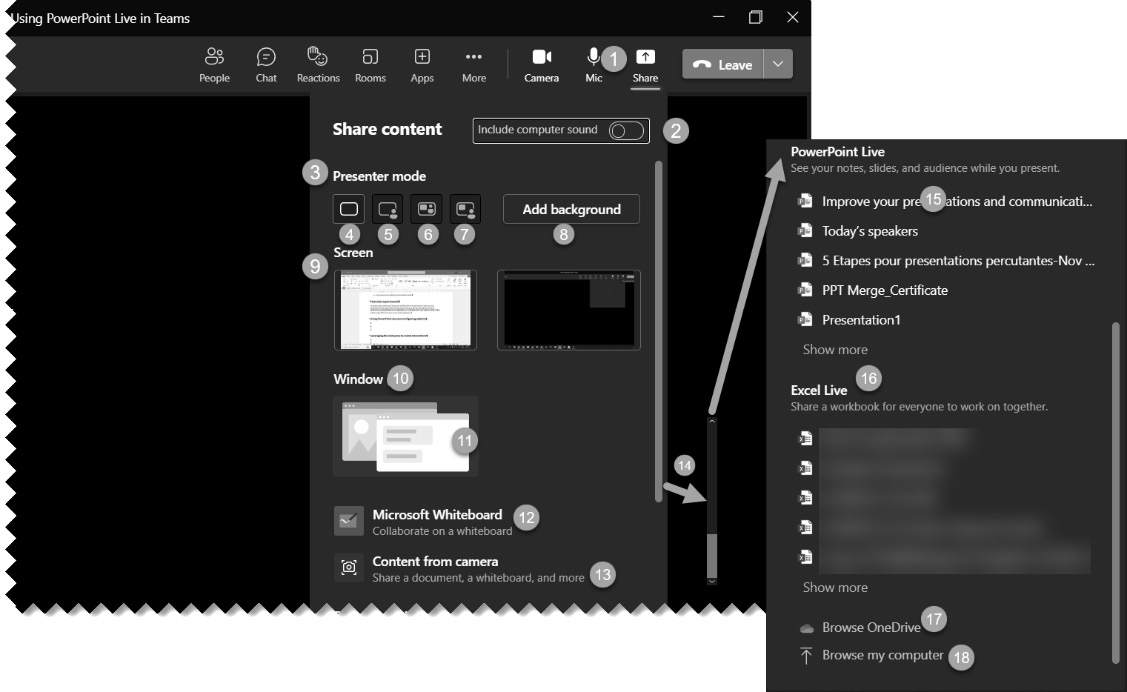The height and width of the screenshot is (692, 1127).
Task: Open the Apps panel
Action: pos(422,65)
